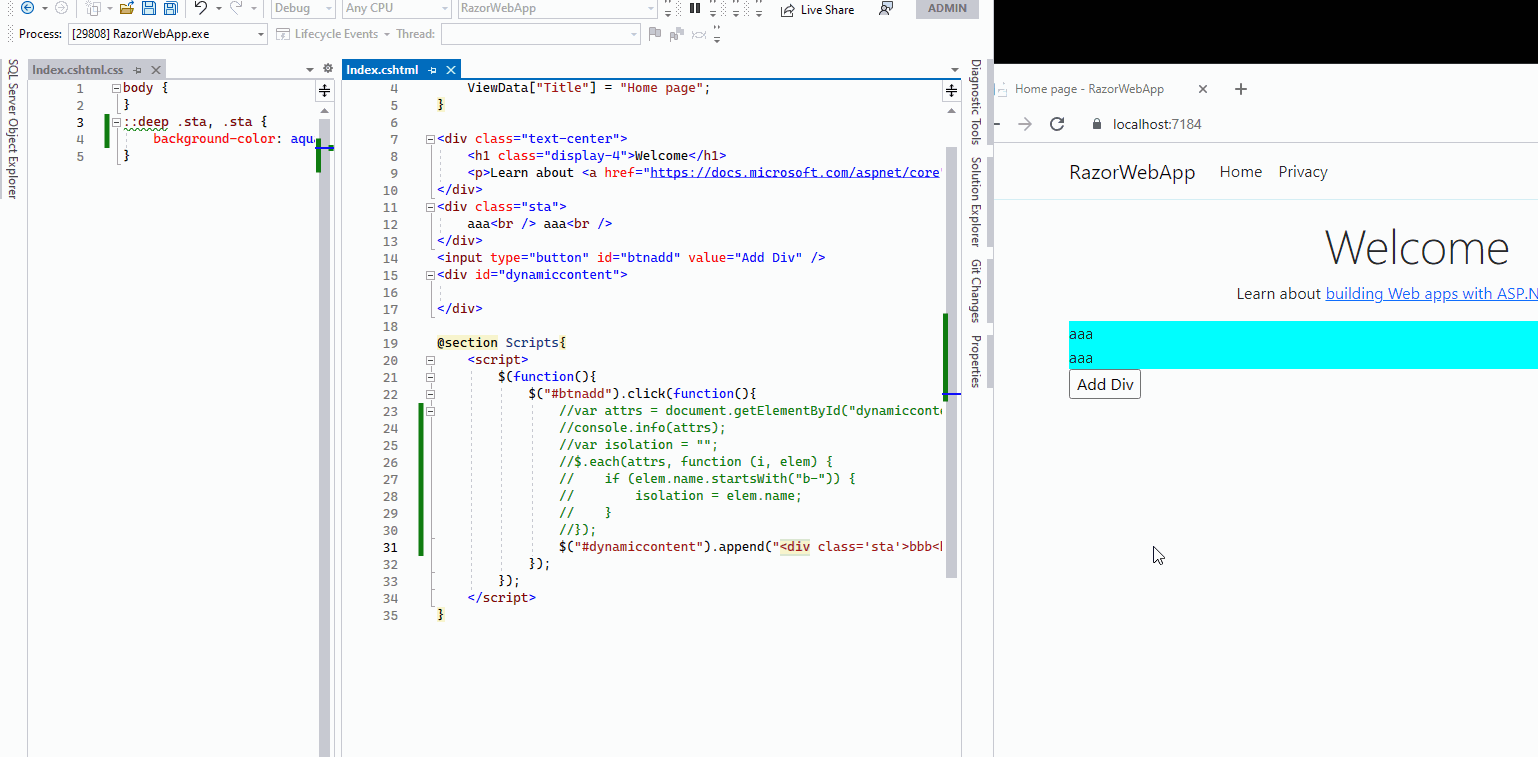Click the Break All pause icon
Screen dimensions: 1538x757
pos(695,8)
